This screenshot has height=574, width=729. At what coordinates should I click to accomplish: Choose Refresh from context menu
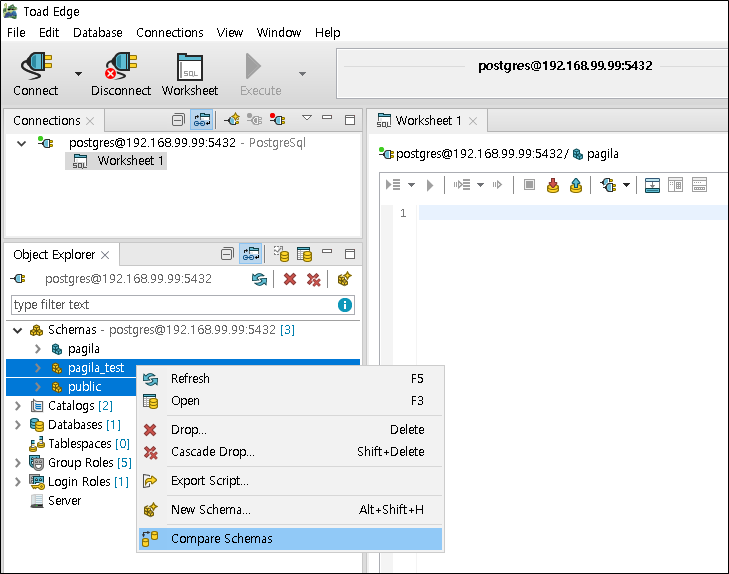coord(290,379)
